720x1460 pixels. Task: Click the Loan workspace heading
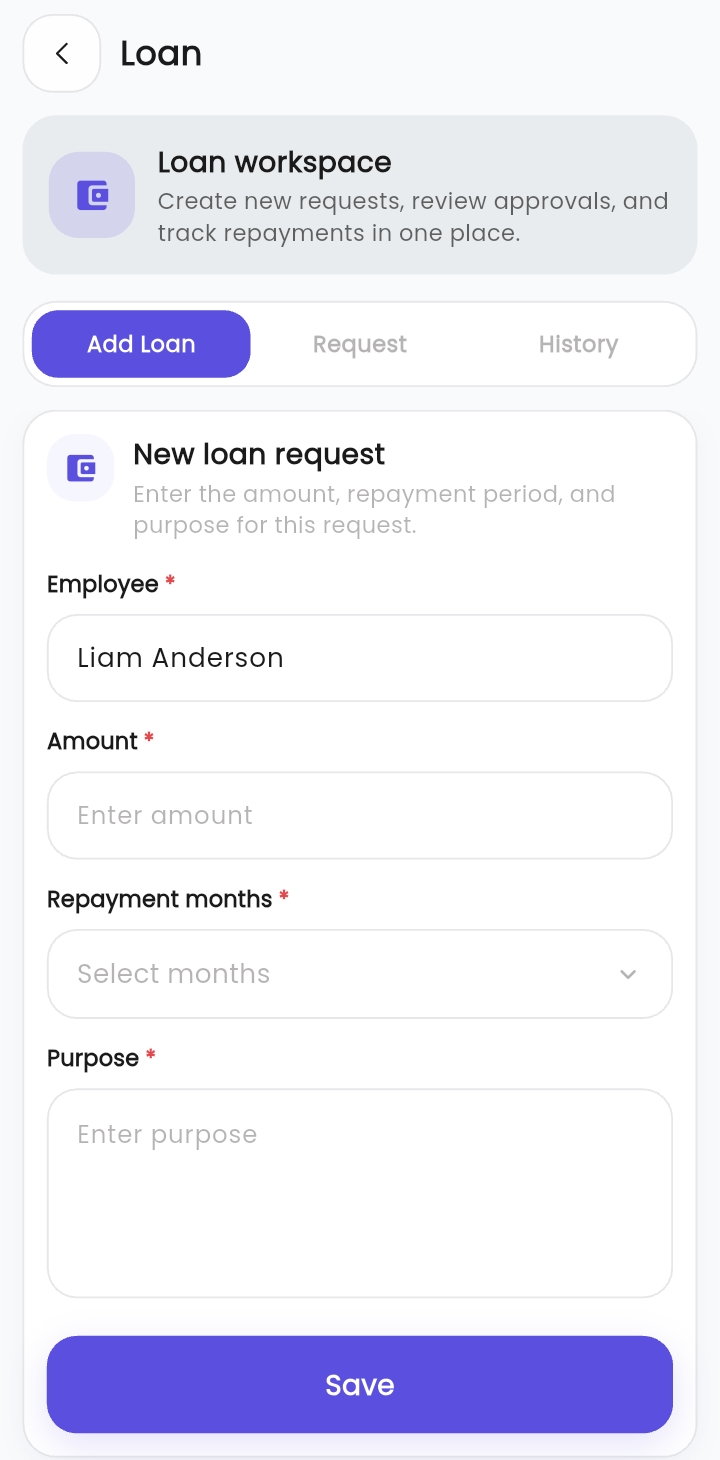275,162
